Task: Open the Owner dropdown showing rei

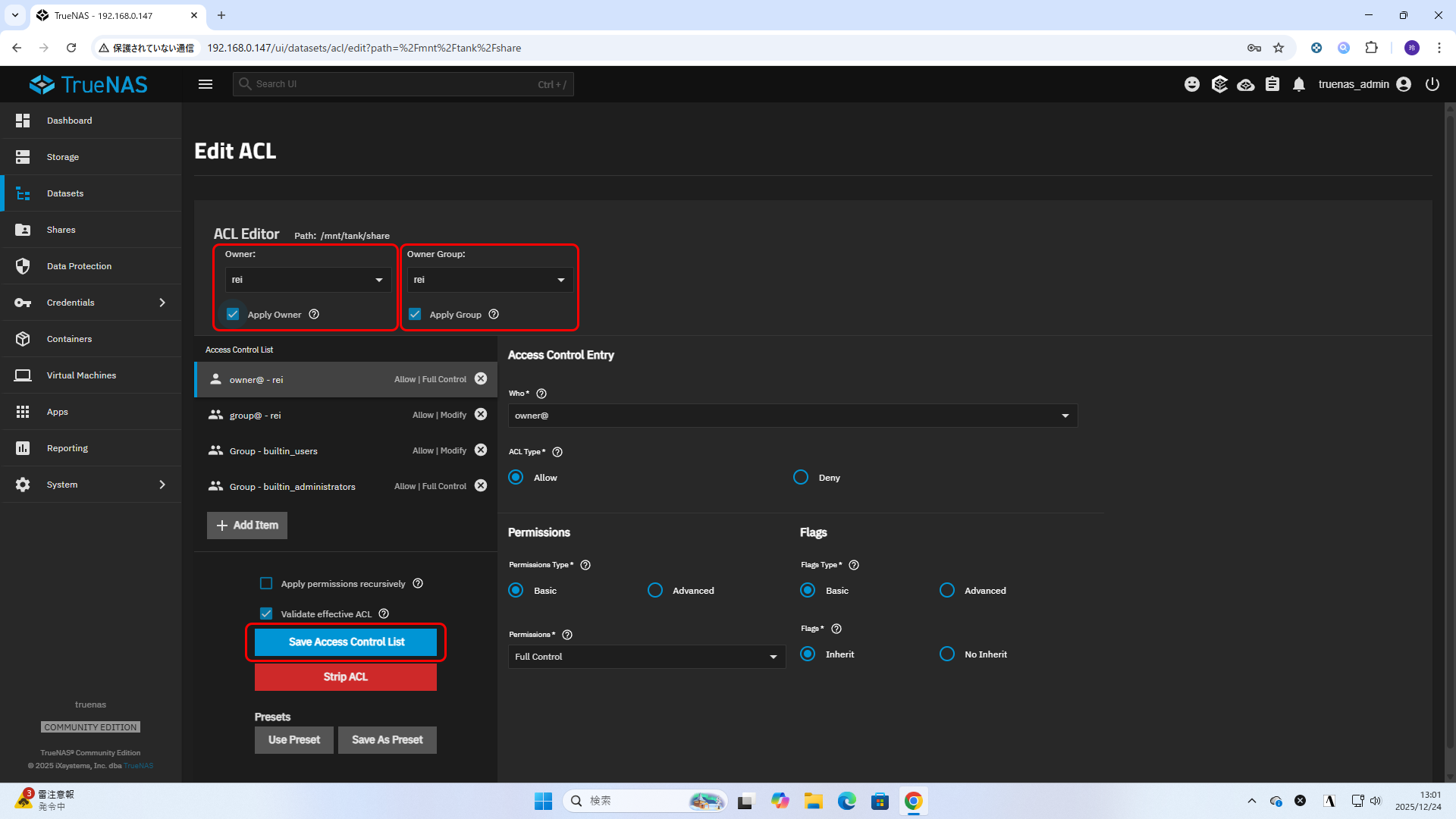Action: 308,280
